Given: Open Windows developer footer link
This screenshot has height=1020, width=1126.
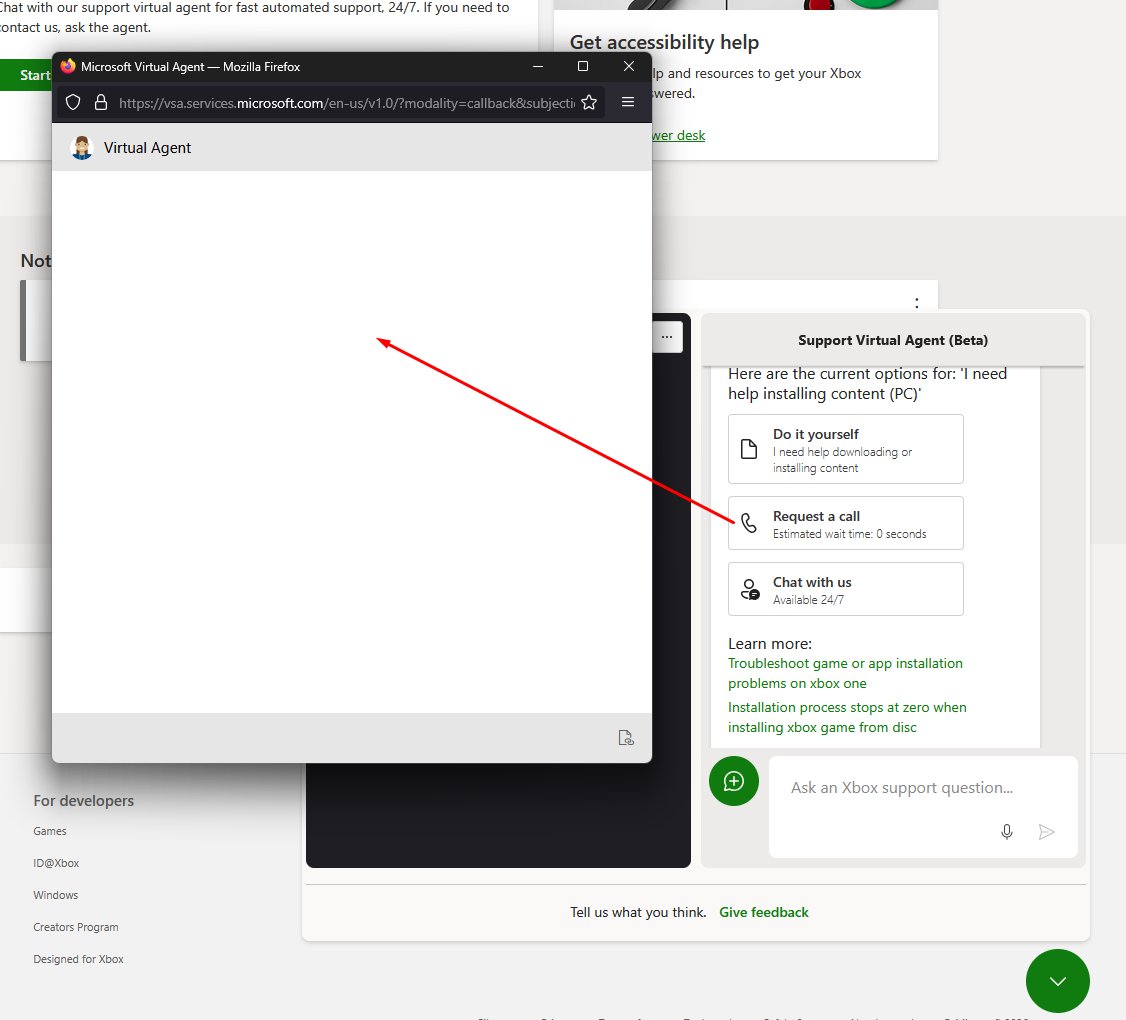Looking at the screenshot, I should point(55,895).
